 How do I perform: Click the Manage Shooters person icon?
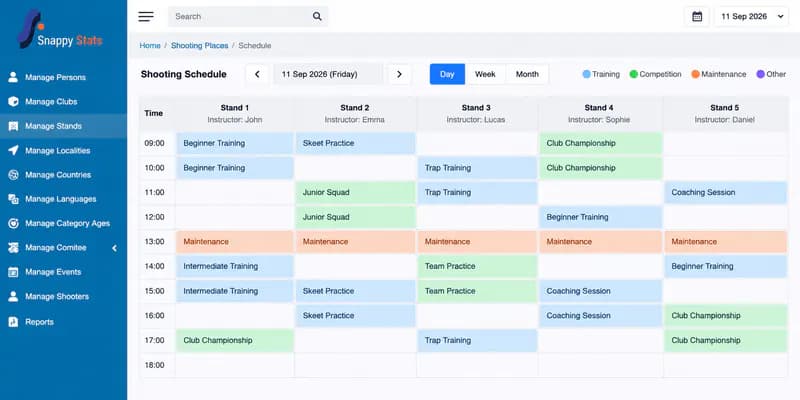pos(13,296)
